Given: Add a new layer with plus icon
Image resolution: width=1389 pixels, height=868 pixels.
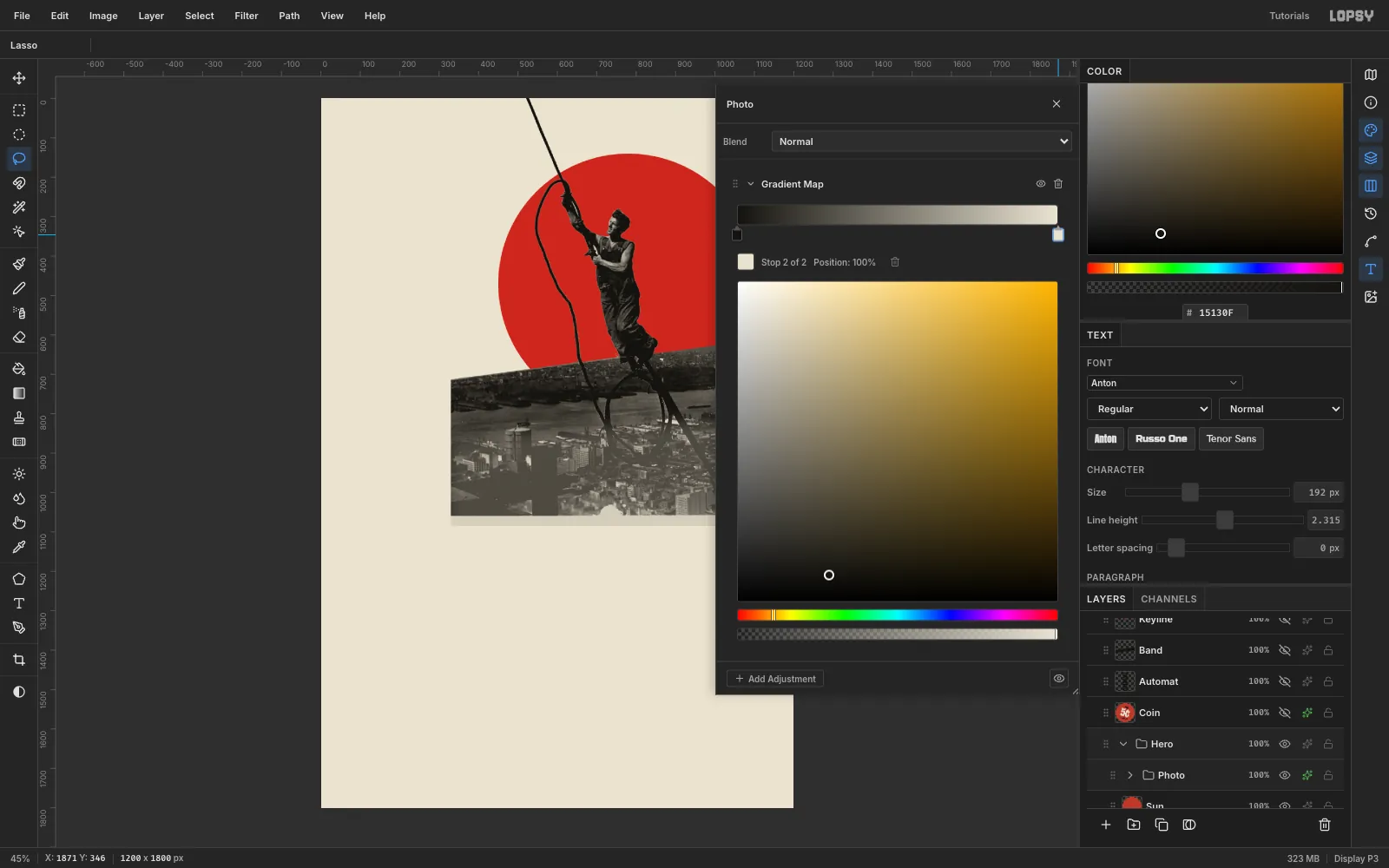Looking at the screenshot, I should (x=1106, y=825).
